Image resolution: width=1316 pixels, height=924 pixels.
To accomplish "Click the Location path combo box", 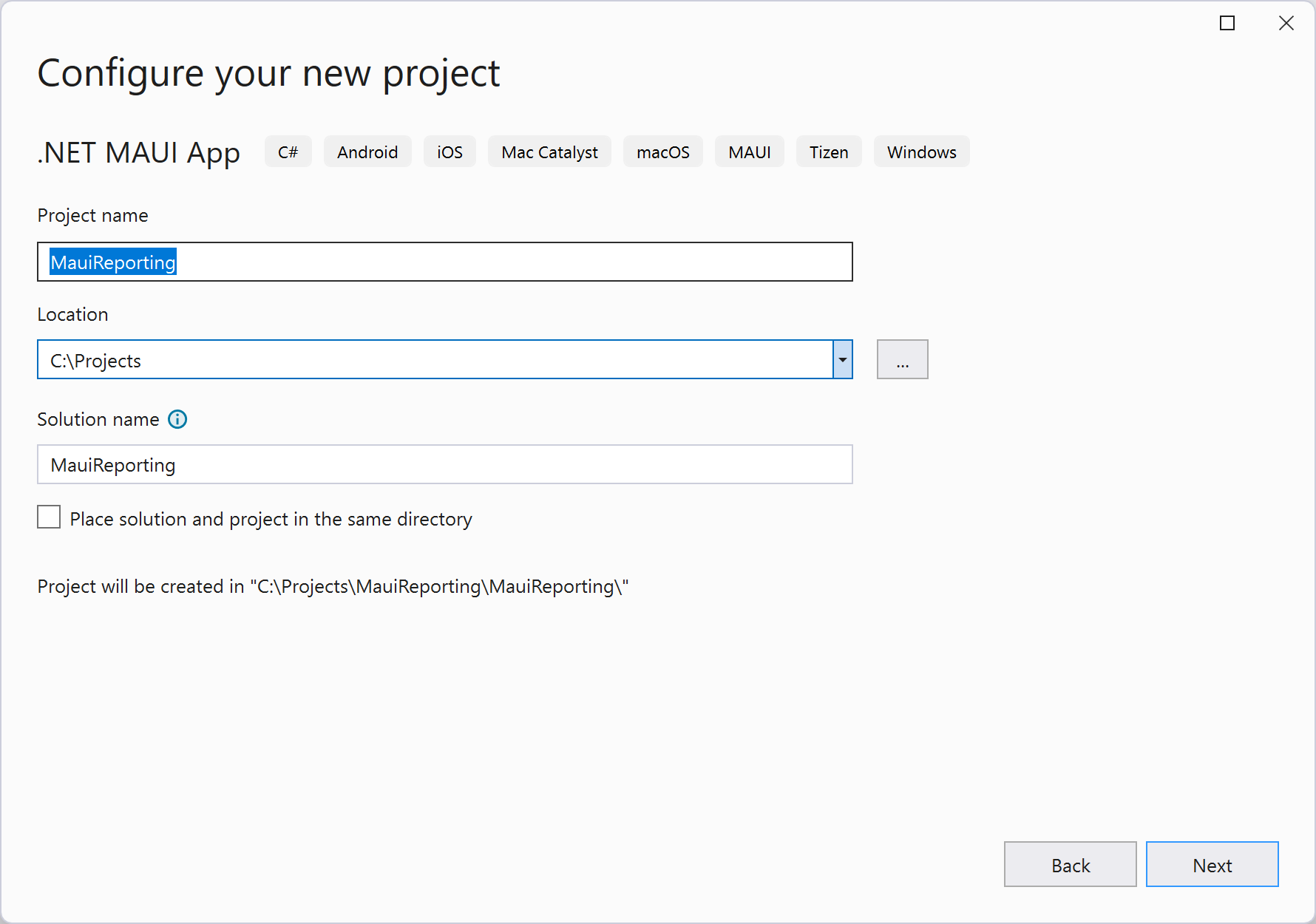I will coord(435,360).
